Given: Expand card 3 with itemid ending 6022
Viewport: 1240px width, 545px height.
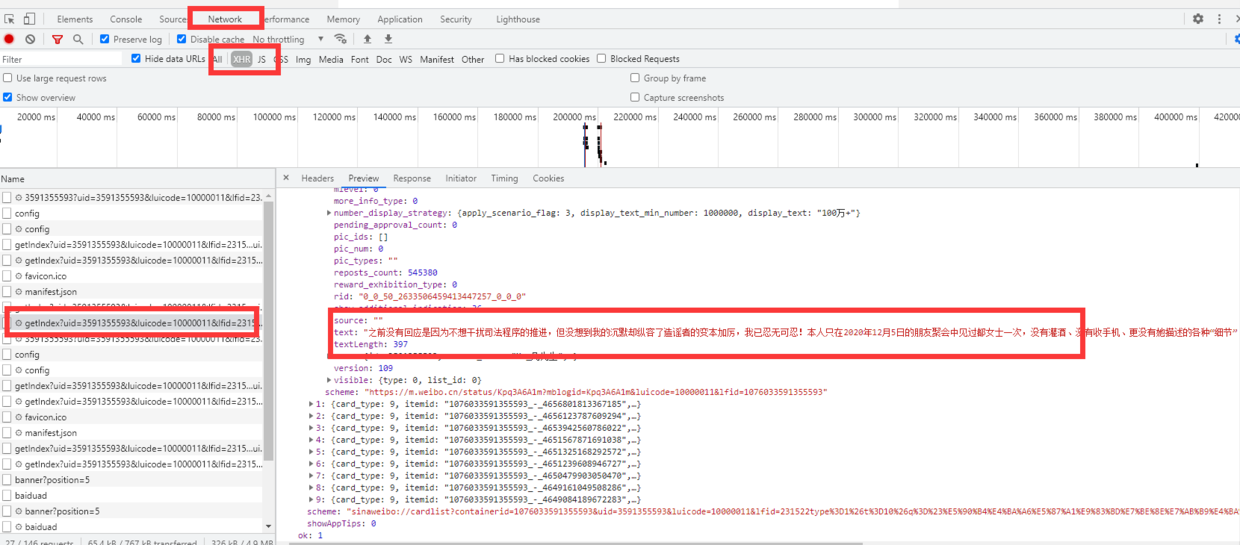Looking at the screenshot, I should point(312,428).
